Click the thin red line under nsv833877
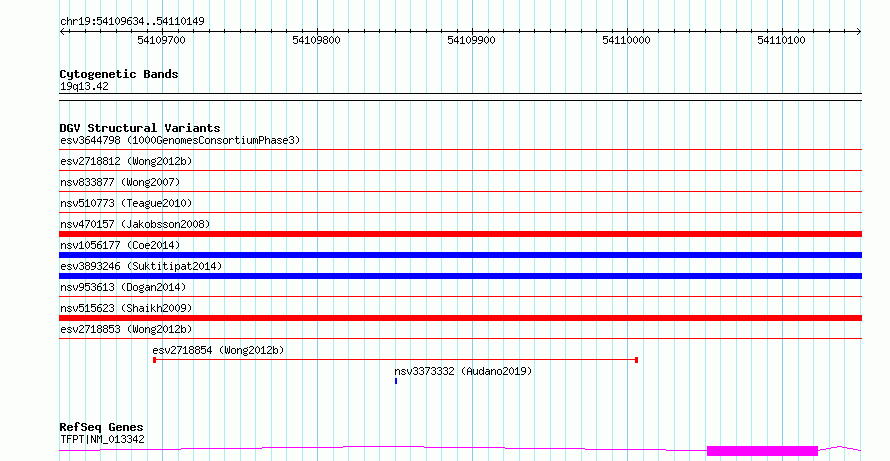Viewport: 890px width, 461px height. (x=460, y=192)
